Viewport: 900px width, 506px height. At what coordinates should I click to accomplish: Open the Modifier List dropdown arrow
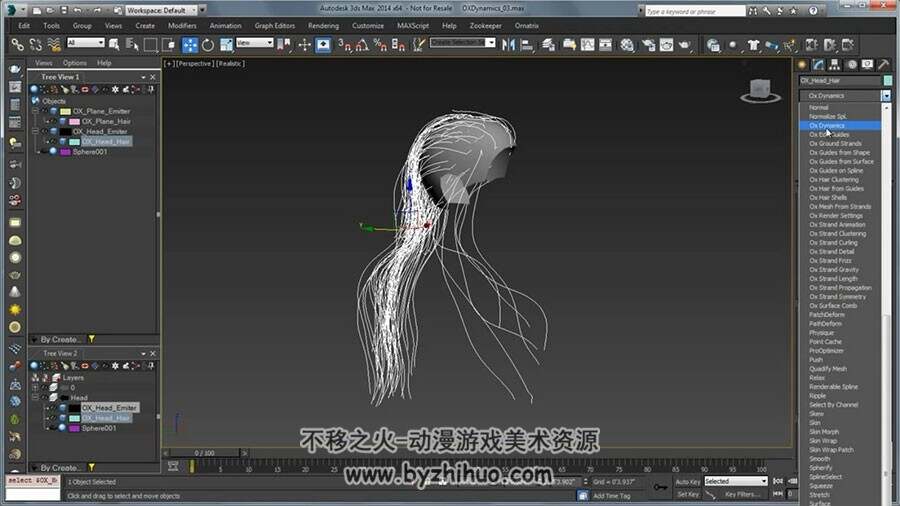[x=886, y=96]
